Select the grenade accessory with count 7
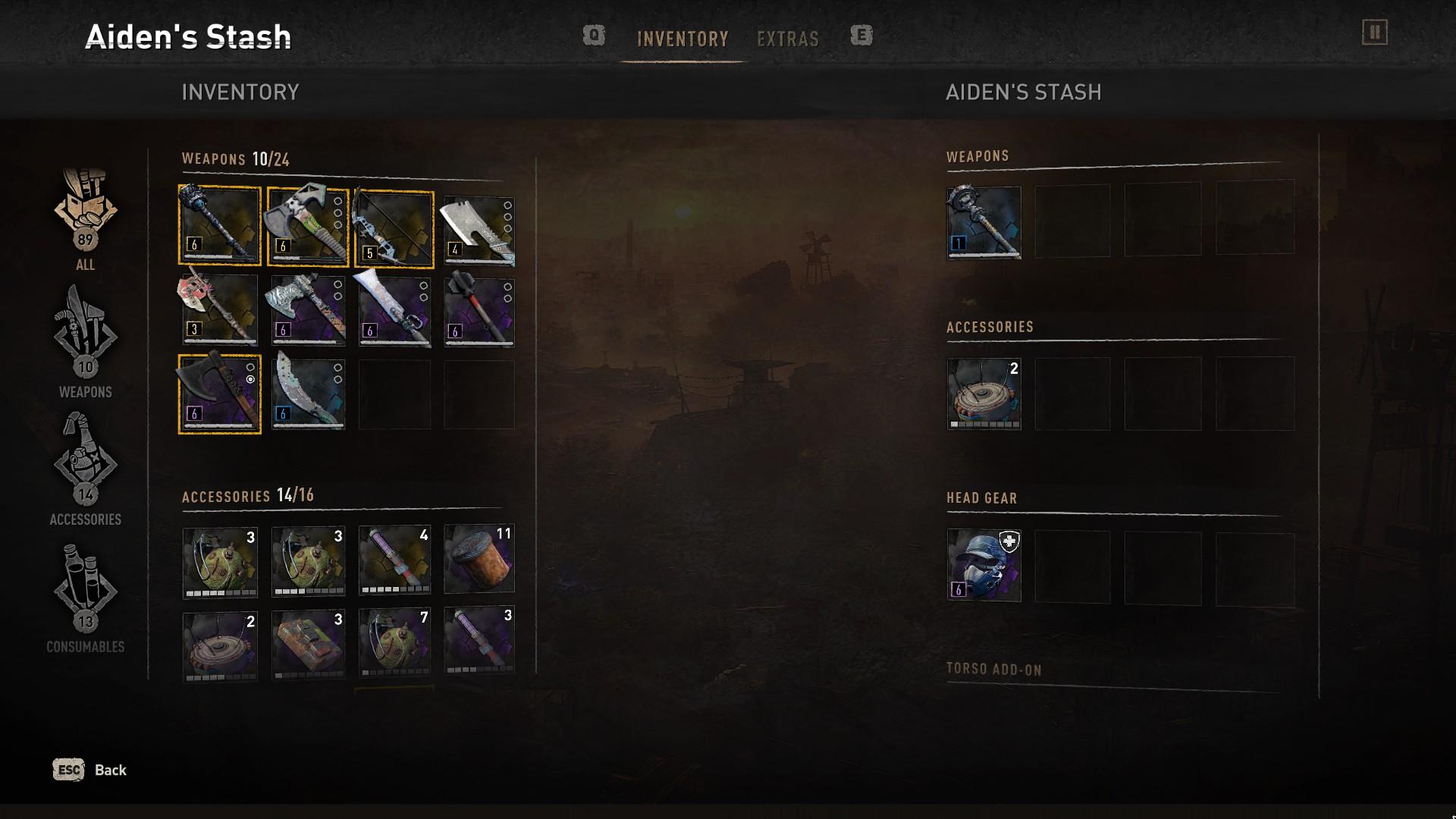This screenshot has width=1456, height=819. 394,642
